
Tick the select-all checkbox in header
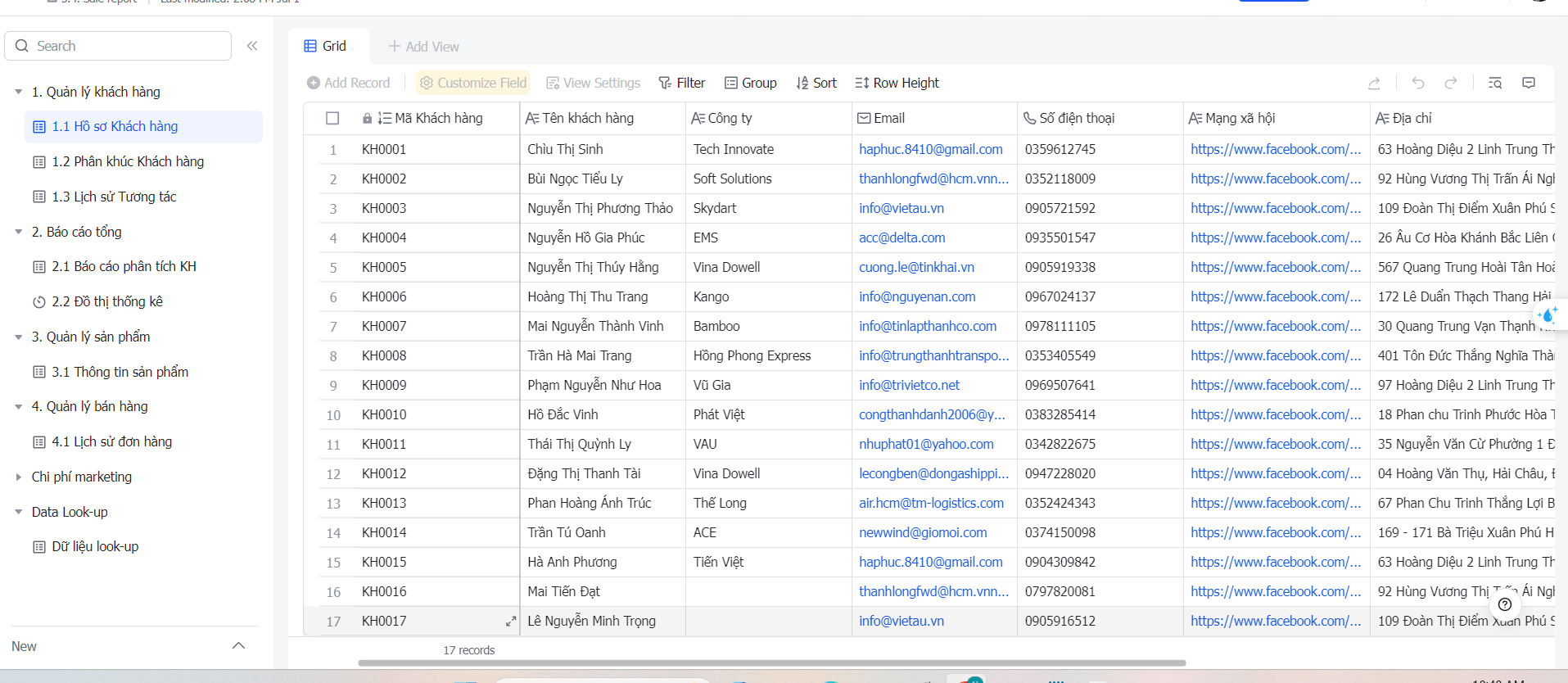coord(332,118)
